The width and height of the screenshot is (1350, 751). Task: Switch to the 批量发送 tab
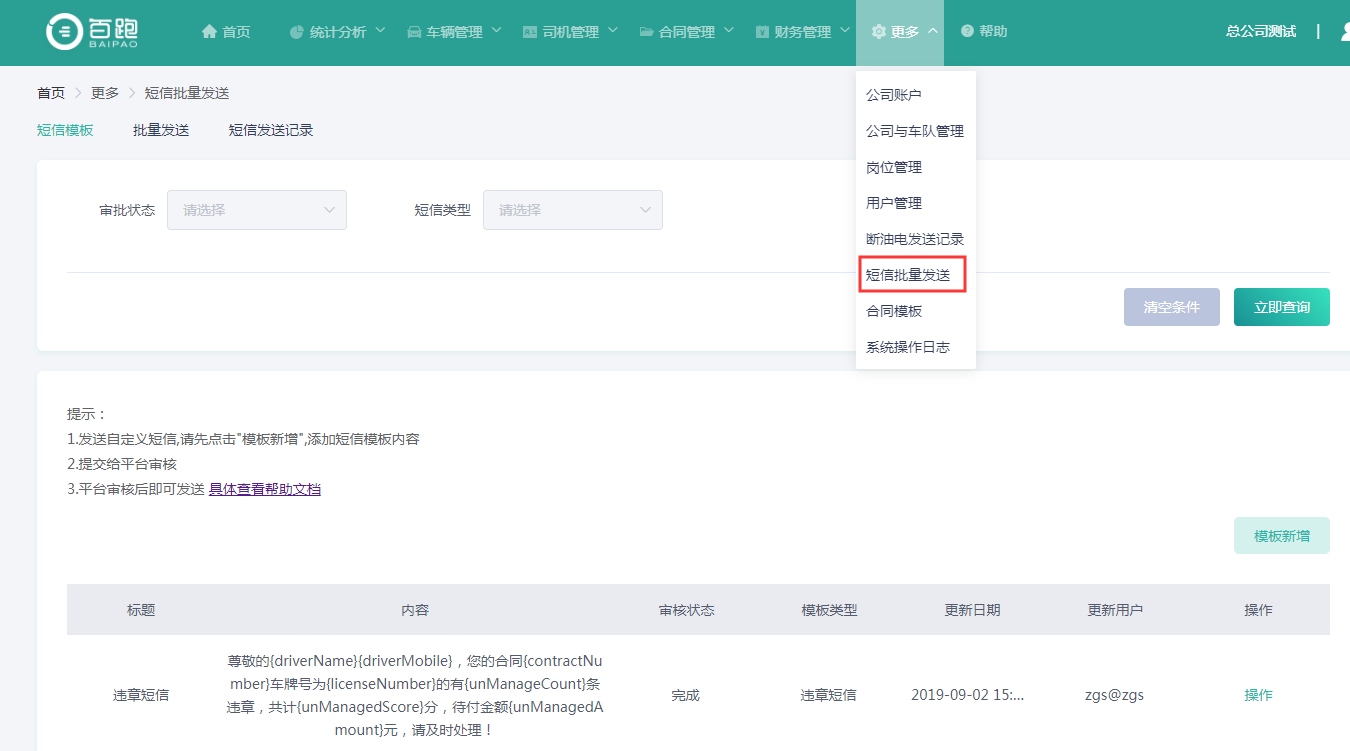click(161, 130)
